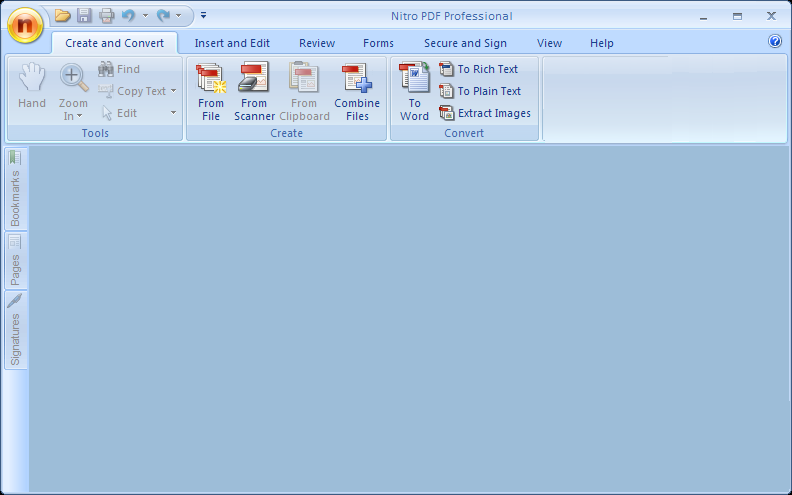The width and height of the screenshot is (792, 495).
Task: Close the Nitro PDF Professional window
Action: (771, 16)
